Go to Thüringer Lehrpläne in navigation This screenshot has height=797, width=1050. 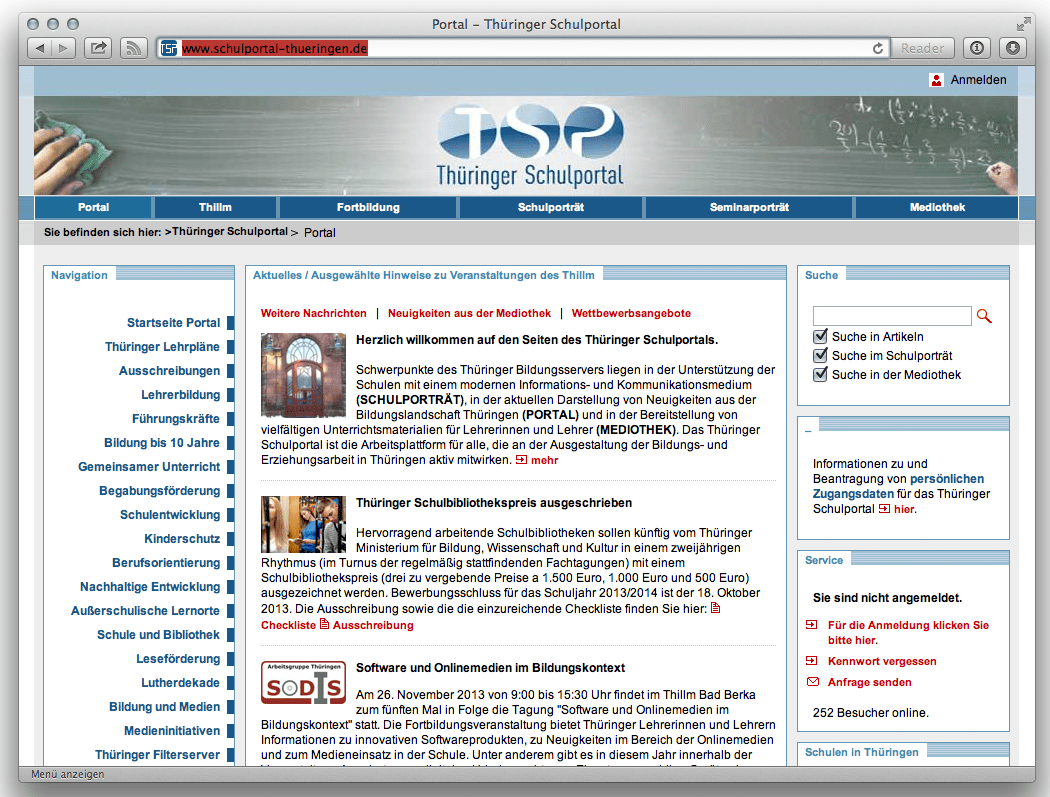(x=162, y=347)
